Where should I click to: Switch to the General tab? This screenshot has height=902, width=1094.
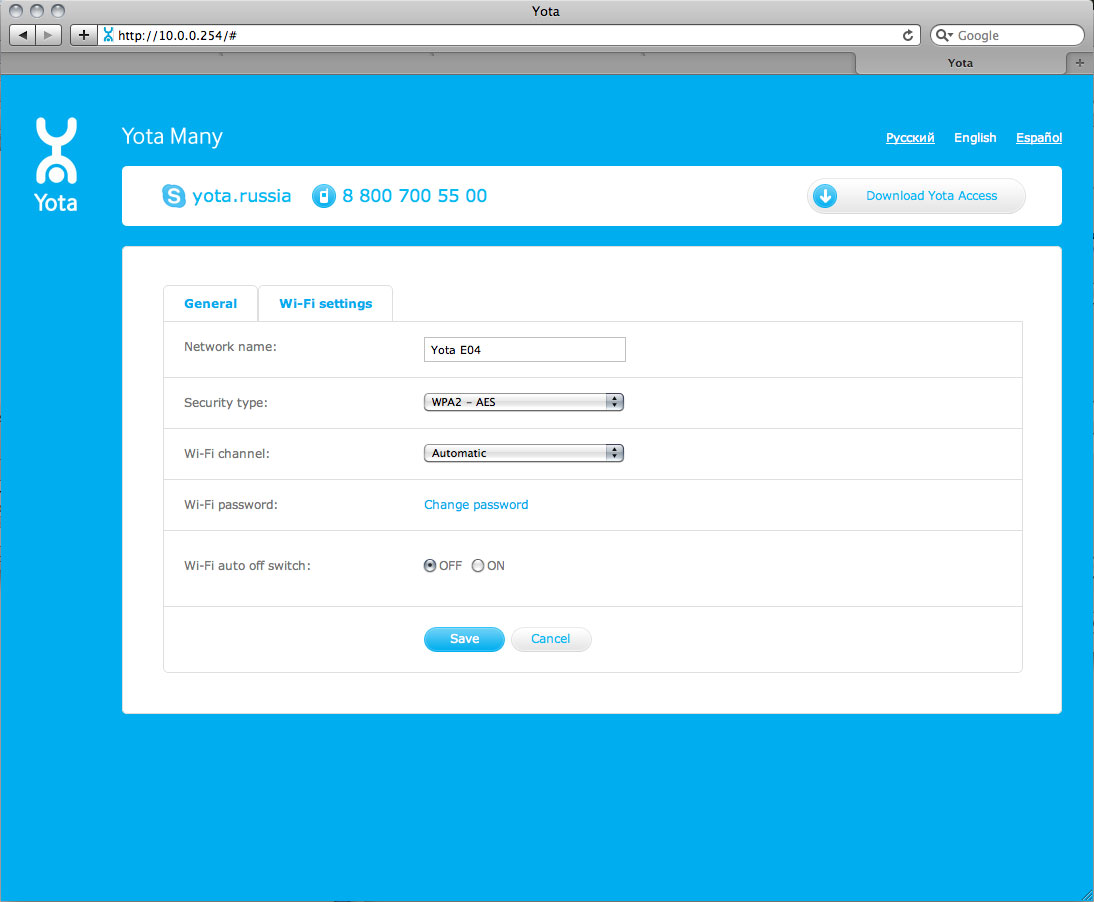pos(211,303)
